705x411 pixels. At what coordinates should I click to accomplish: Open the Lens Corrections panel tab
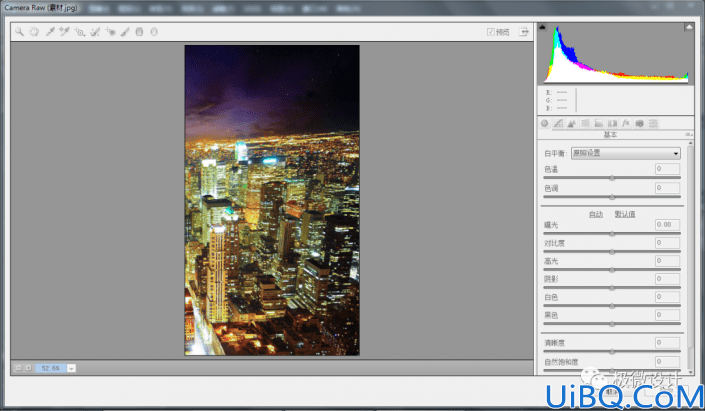612,123
